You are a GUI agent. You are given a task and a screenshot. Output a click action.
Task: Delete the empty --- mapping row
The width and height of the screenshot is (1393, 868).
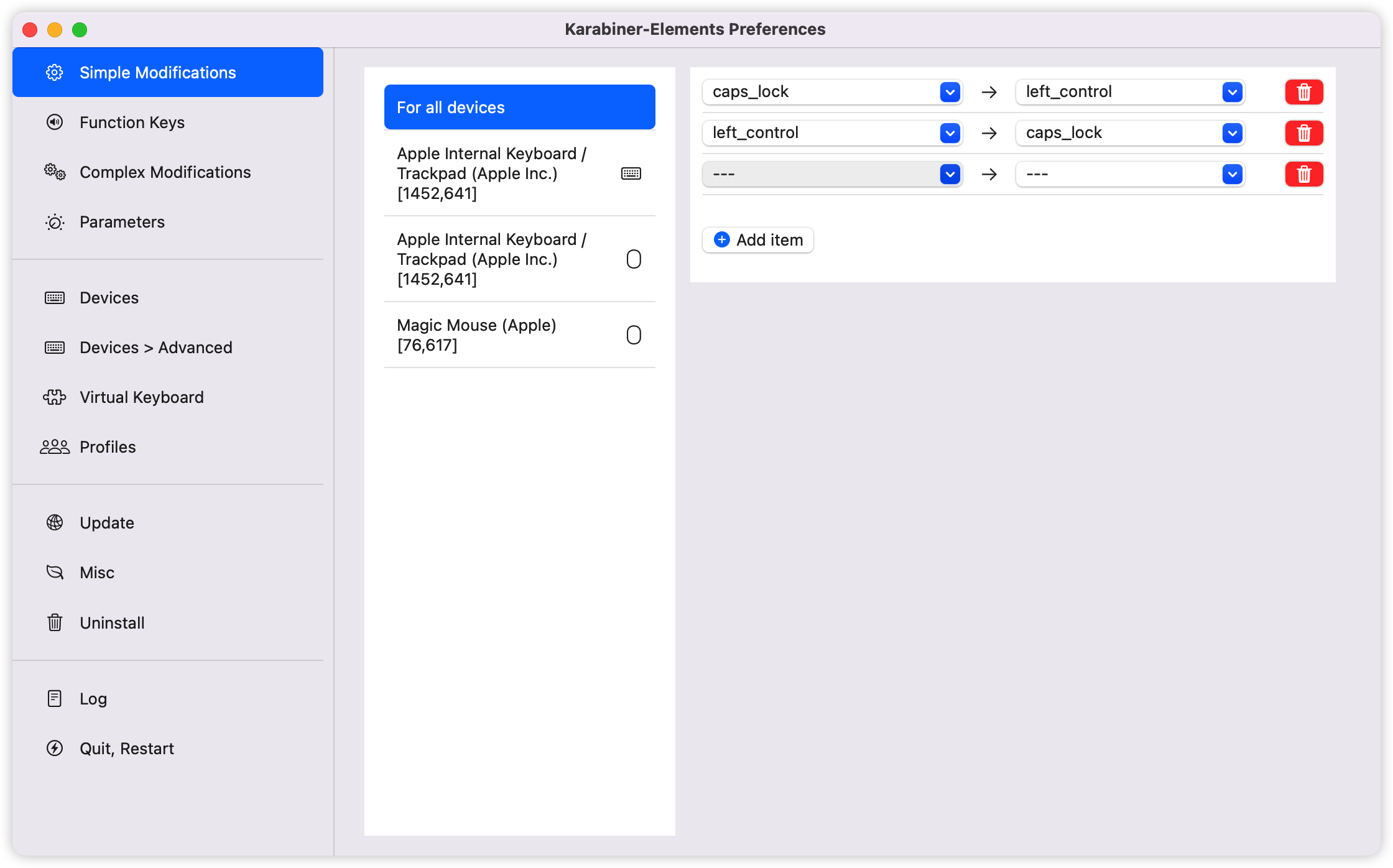[x=1304, y=174]
